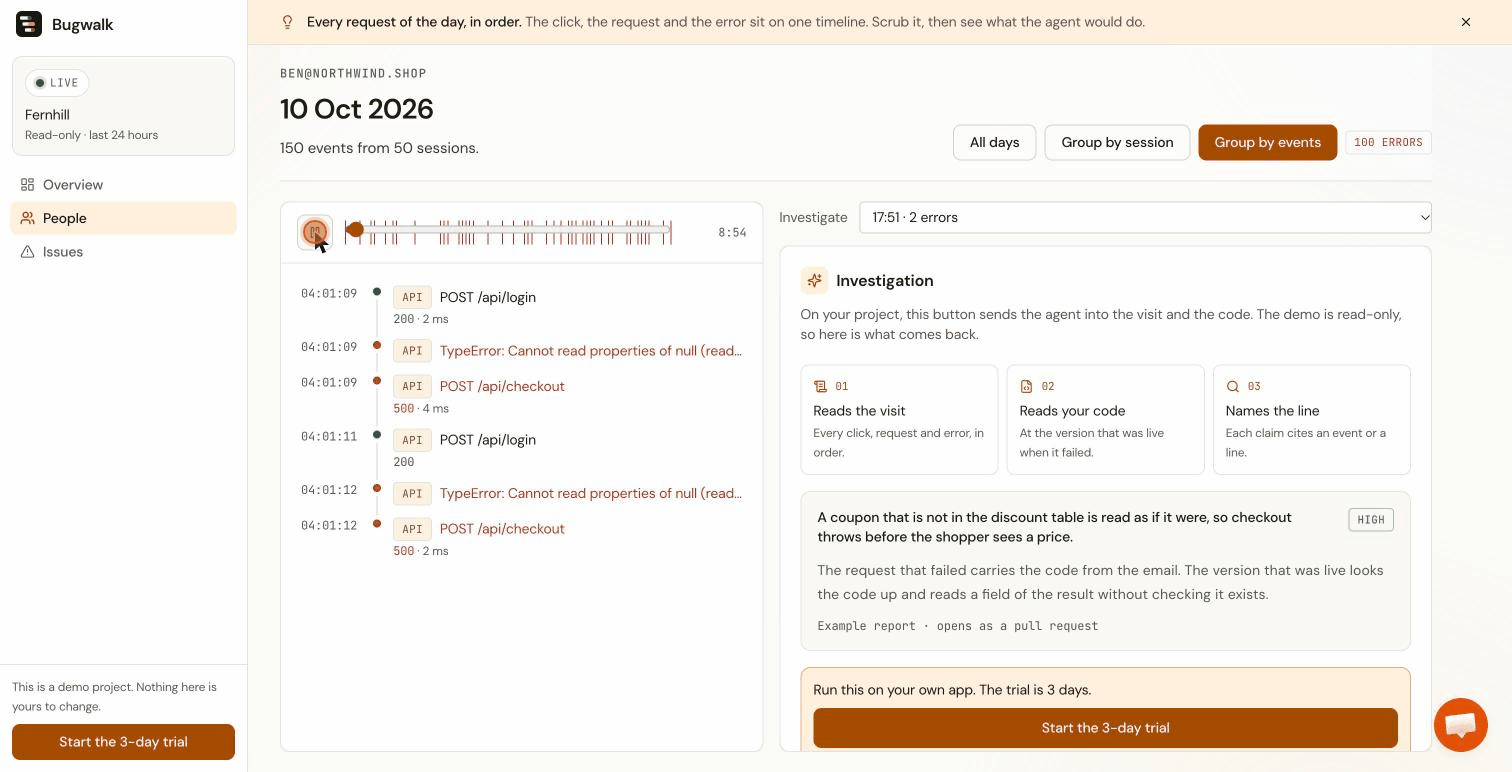Click the ben@northwind.shop label
The width and height of the screenshot is (1512, 772).
pos(353,73)
